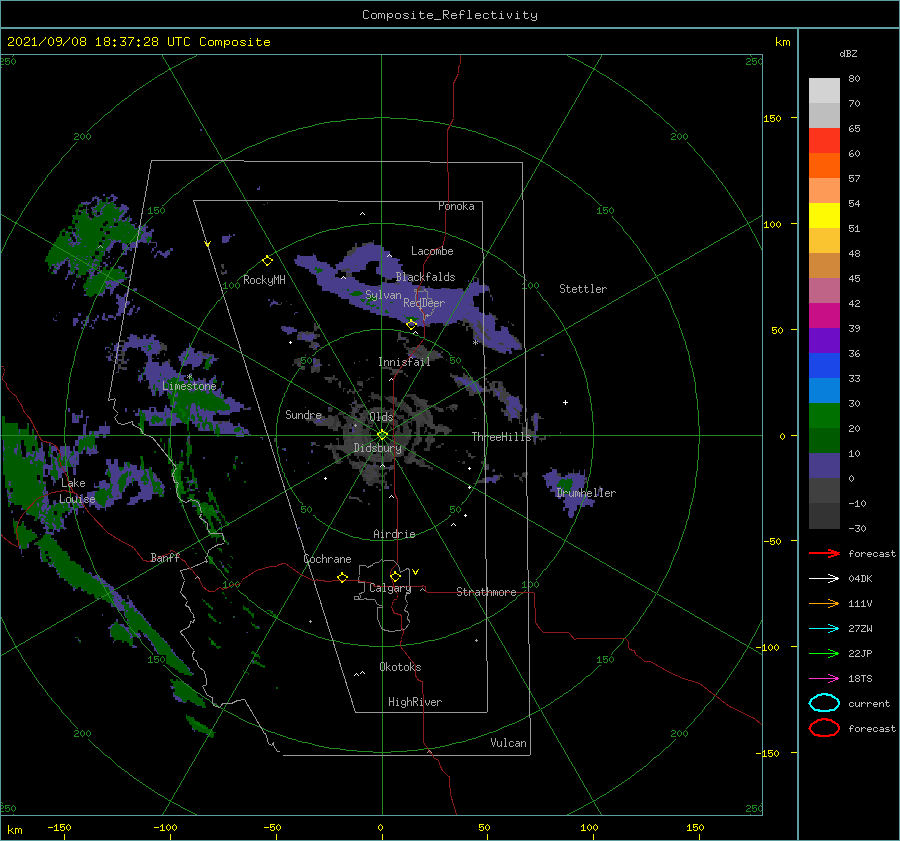Click the Lake Louise label on the map
This screenshot has height=841, width=900.
click(x=77, y=491)
